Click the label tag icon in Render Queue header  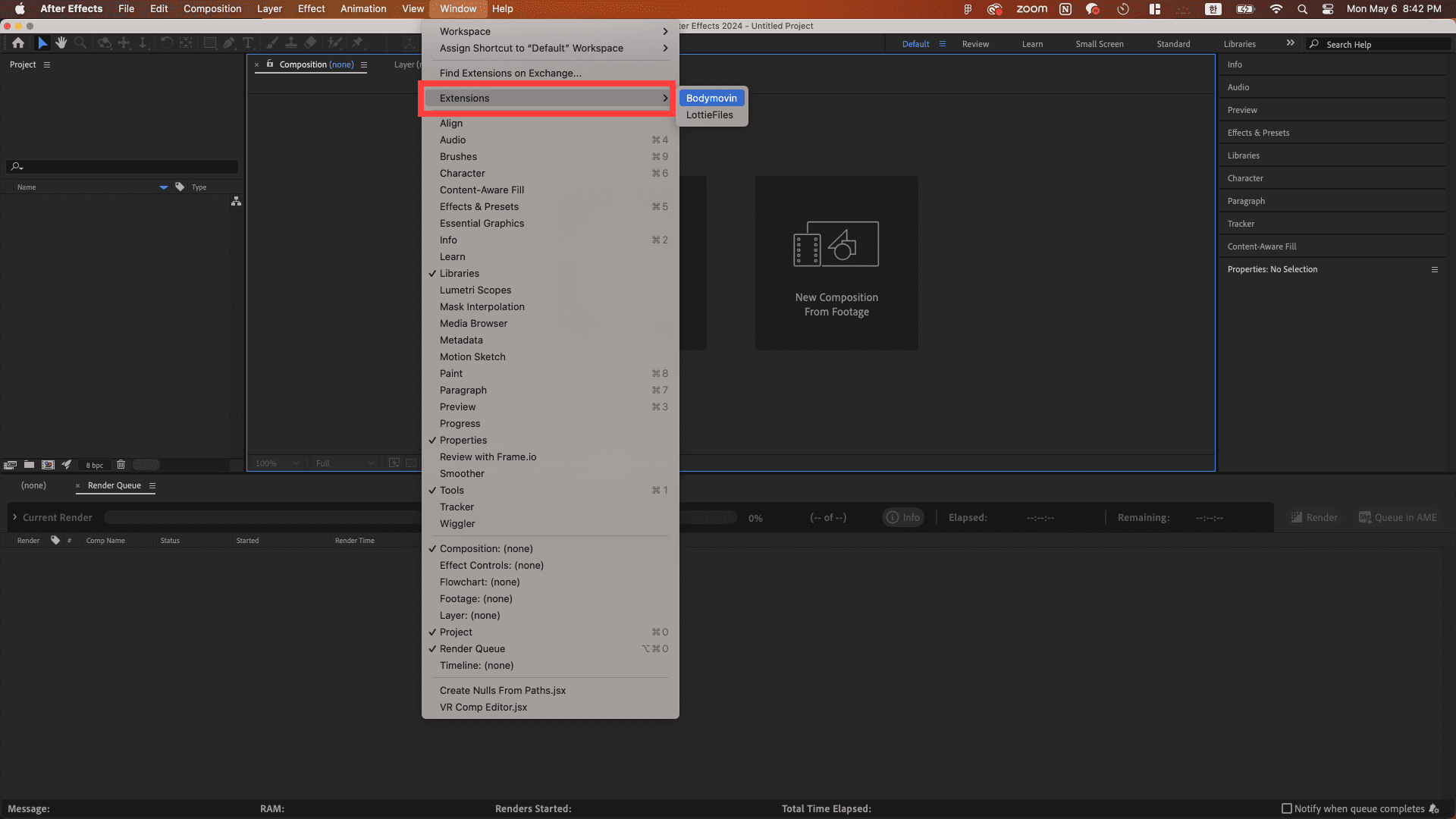(55, 540)
